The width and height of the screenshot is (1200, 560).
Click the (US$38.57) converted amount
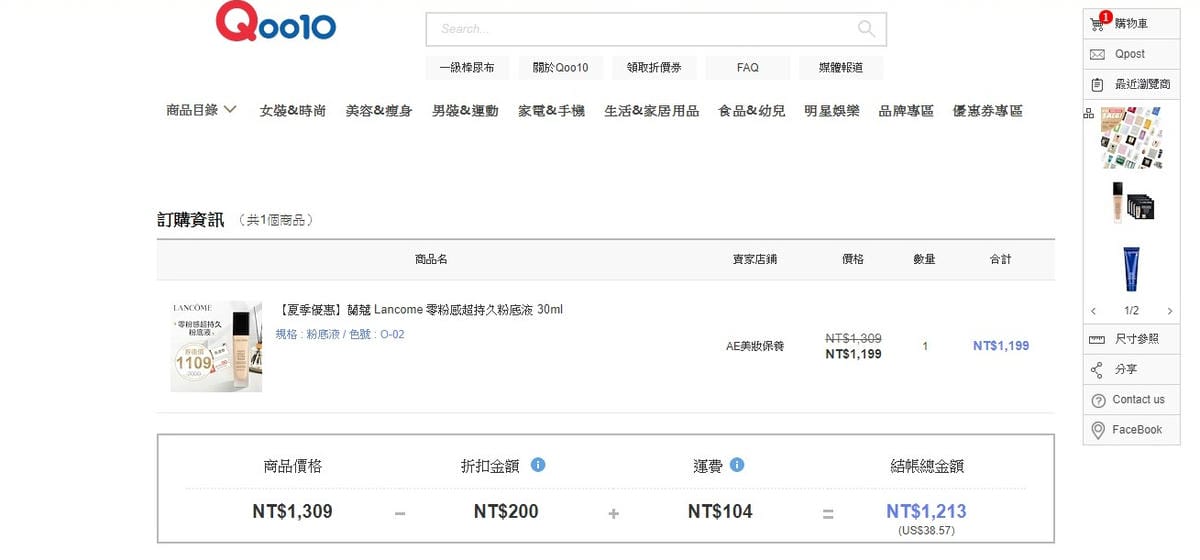(x=926, y=530)
